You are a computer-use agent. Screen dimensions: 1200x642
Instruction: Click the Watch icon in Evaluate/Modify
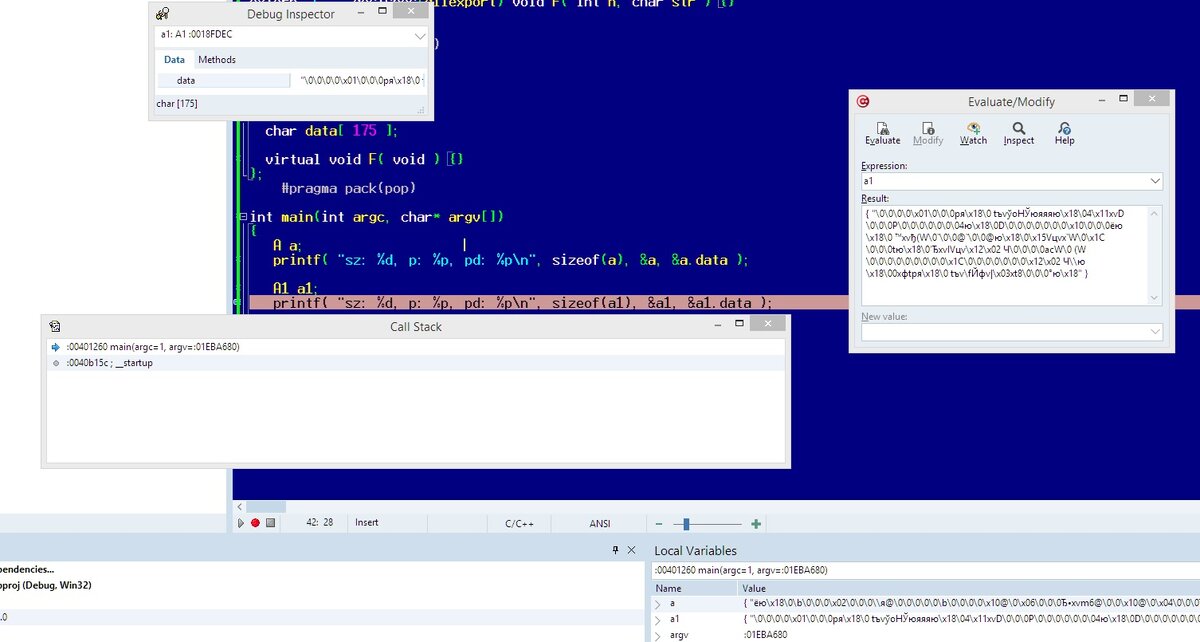973,128
